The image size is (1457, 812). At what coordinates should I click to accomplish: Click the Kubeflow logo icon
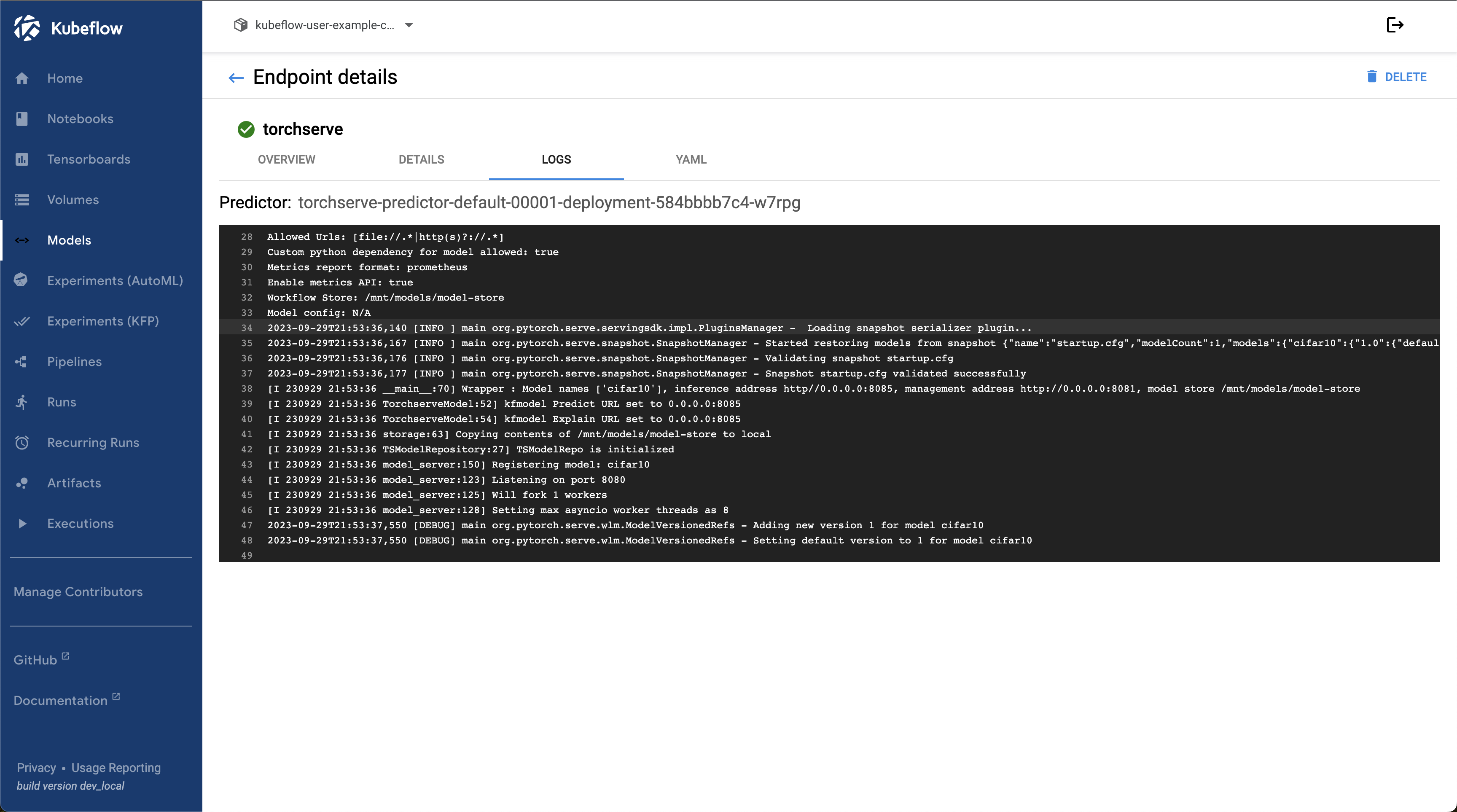pos(27,28)
